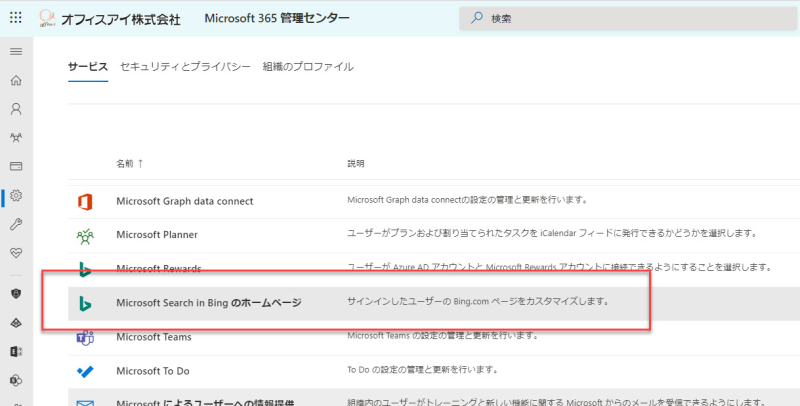Go to Home in sidebar

[x=16, y=80]
